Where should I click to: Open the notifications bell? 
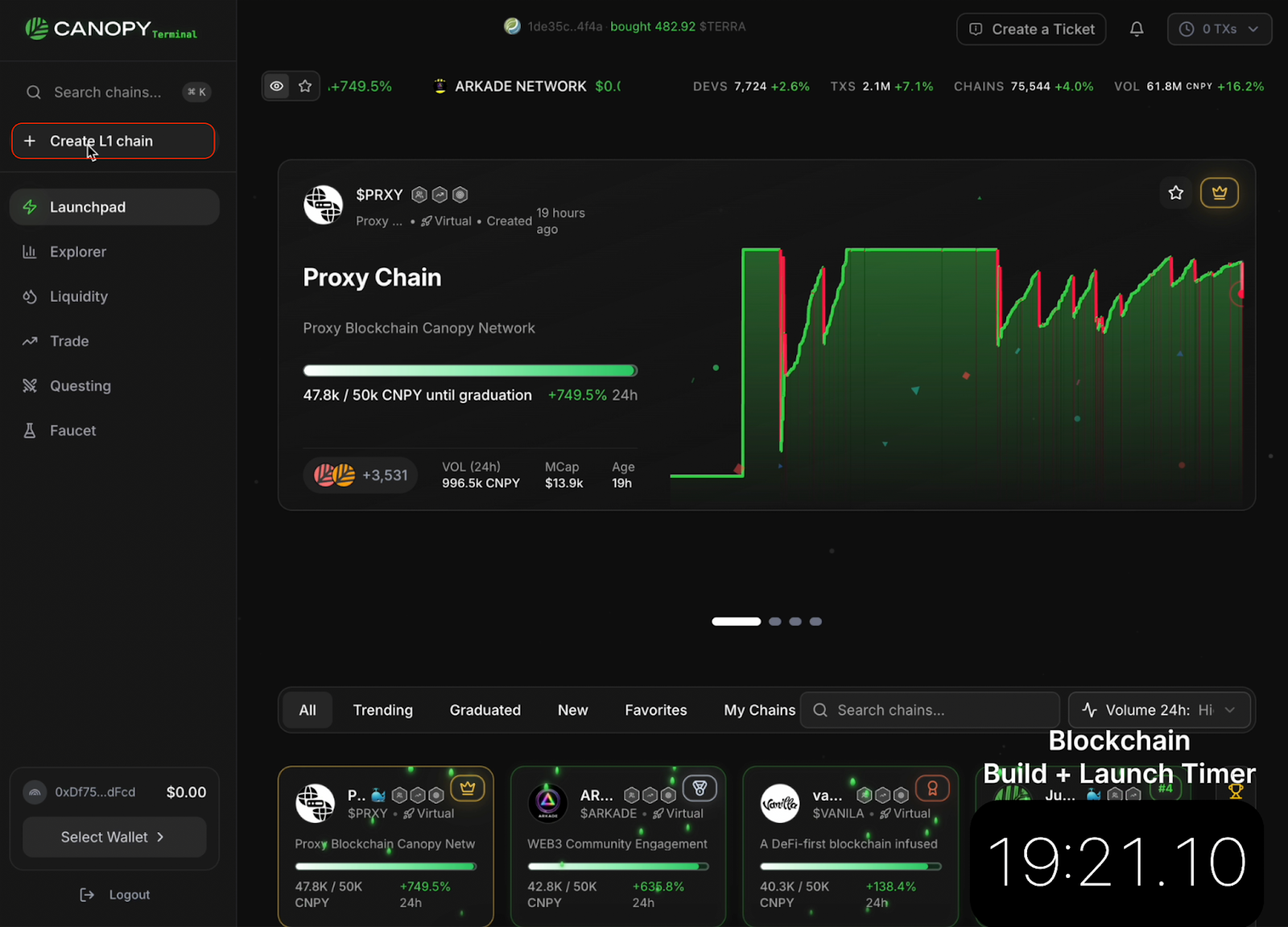tap(1137, 29)
